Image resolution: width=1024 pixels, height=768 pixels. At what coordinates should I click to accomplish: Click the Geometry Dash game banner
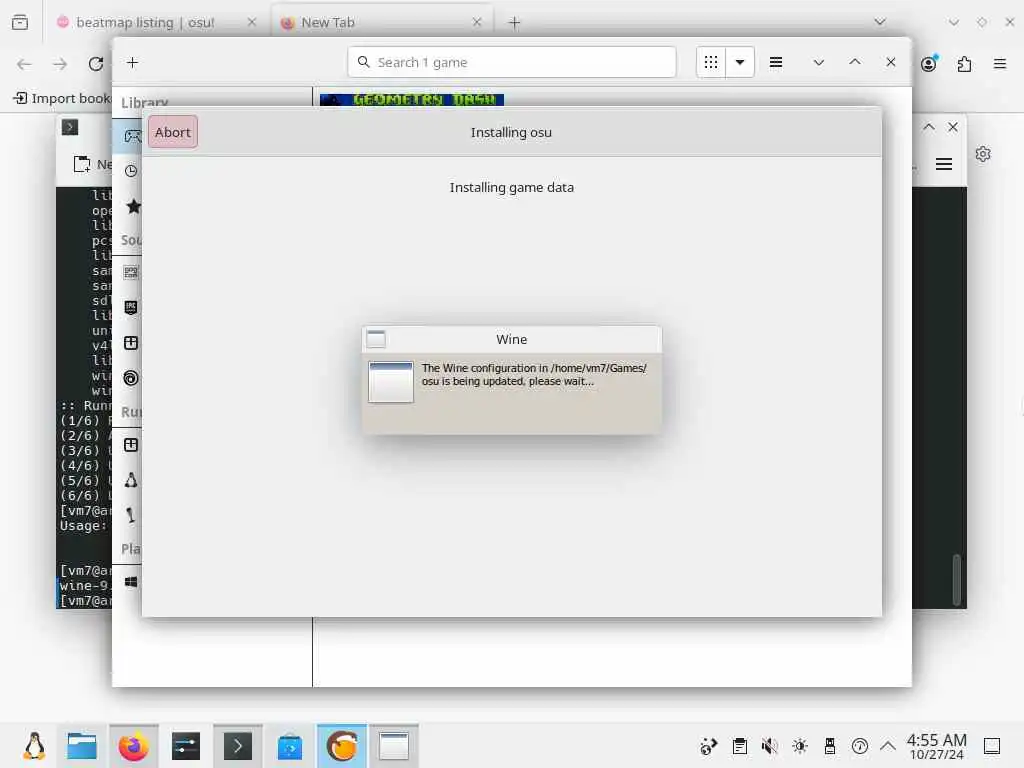[412, 99]
